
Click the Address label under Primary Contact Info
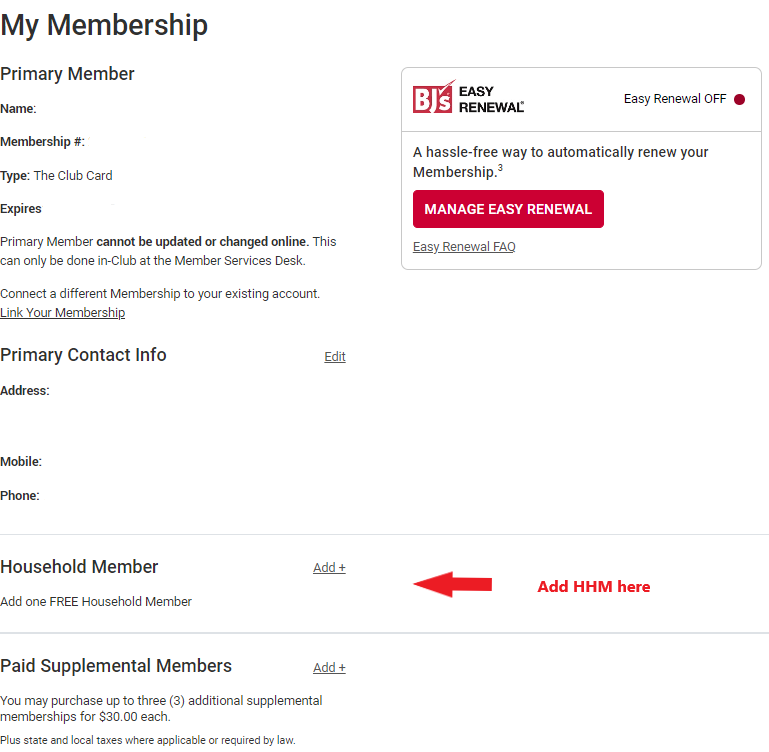point(25,391)
